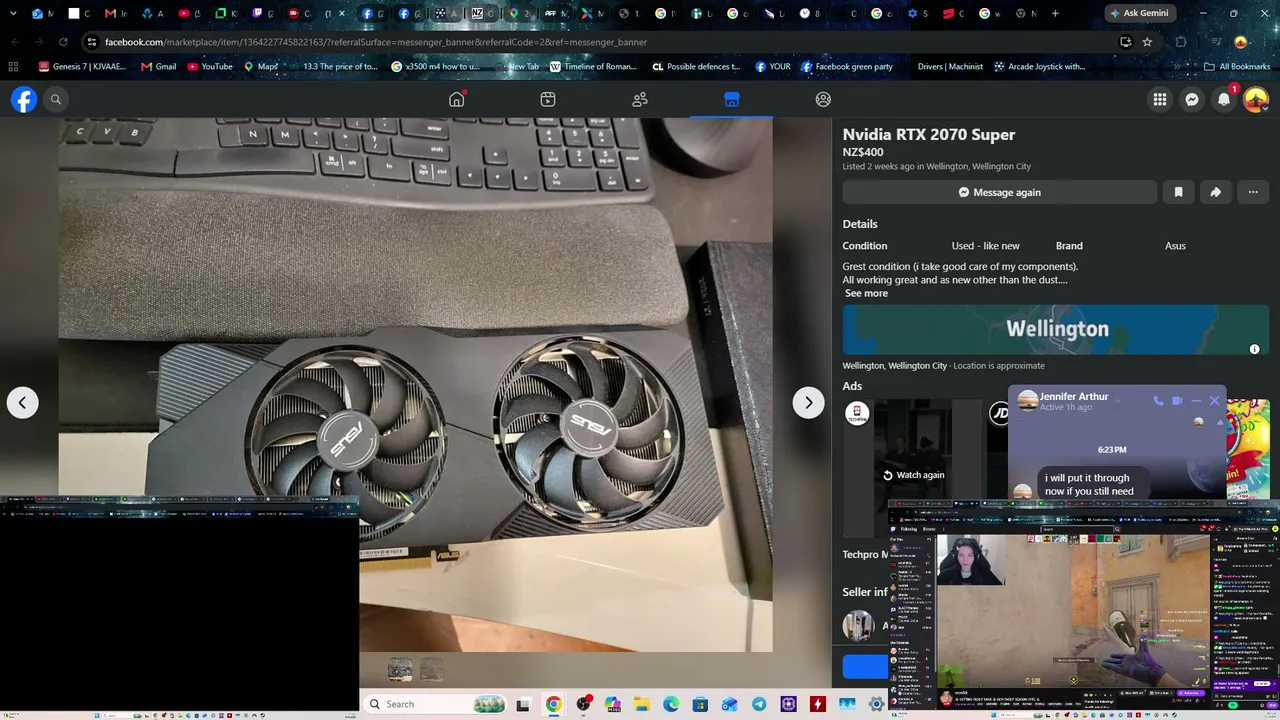This screenshot has width=1280, height=720.
Task: Click Watch again on the ad video
Action: [x=913, y=475]
